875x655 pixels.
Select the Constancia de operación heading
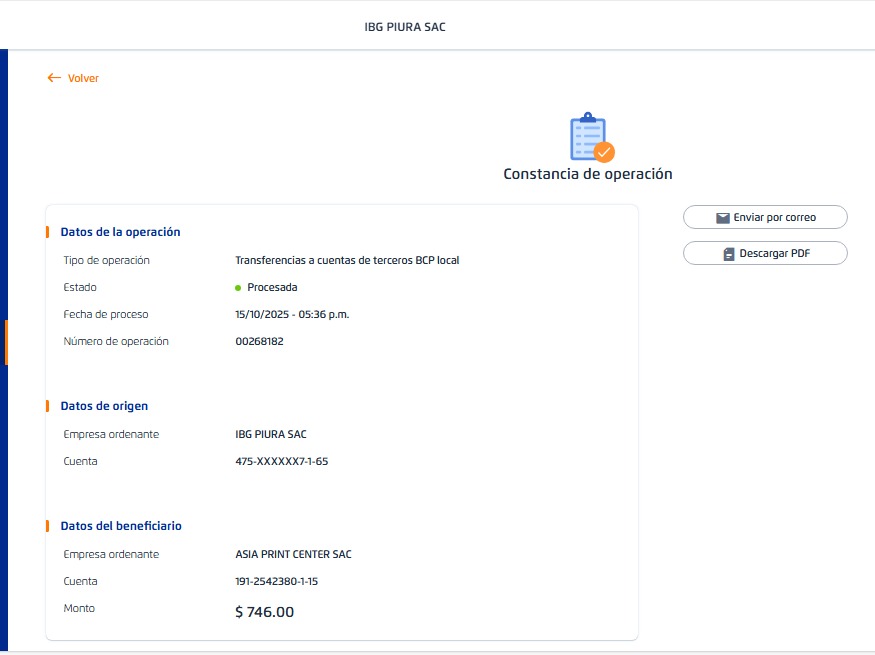[587, 174]
